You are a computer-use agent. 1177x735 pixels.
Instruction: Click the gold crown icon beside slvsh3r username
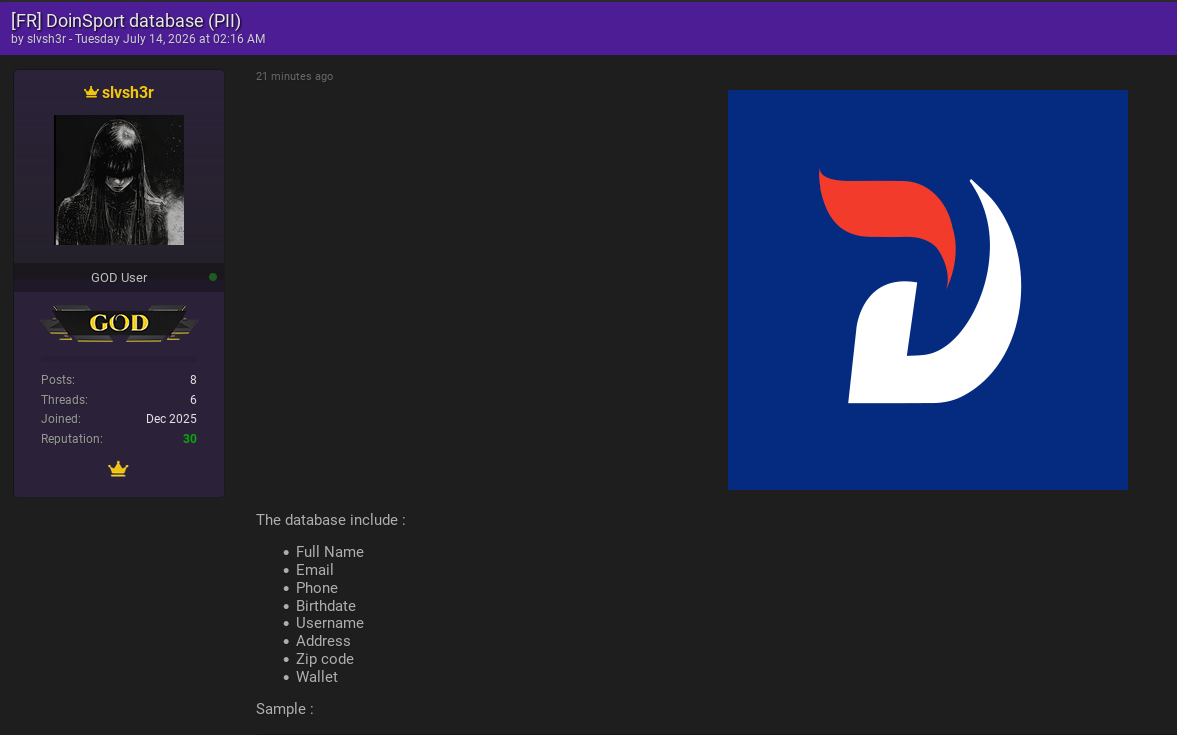tap(91, 92)
